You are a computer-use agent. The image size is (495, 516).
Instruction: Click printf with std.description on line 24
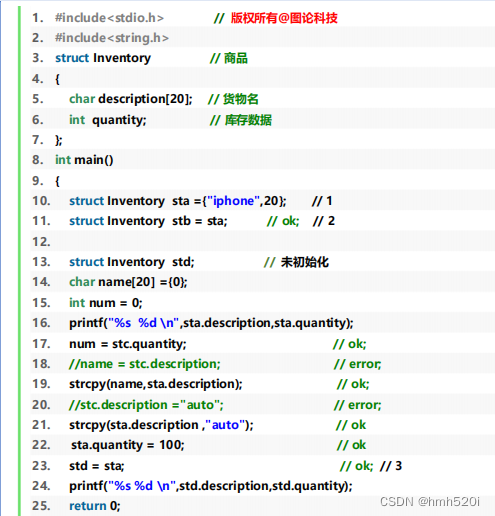click(211, 486)
